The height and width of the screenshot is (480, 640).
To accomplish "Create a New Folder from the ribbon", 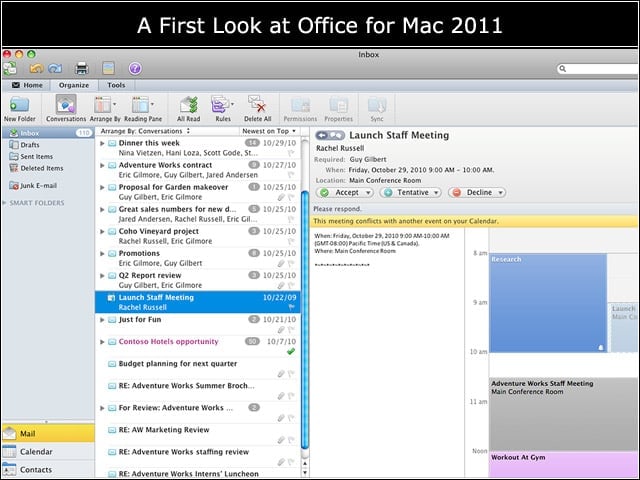I will (x=19, y=109).
